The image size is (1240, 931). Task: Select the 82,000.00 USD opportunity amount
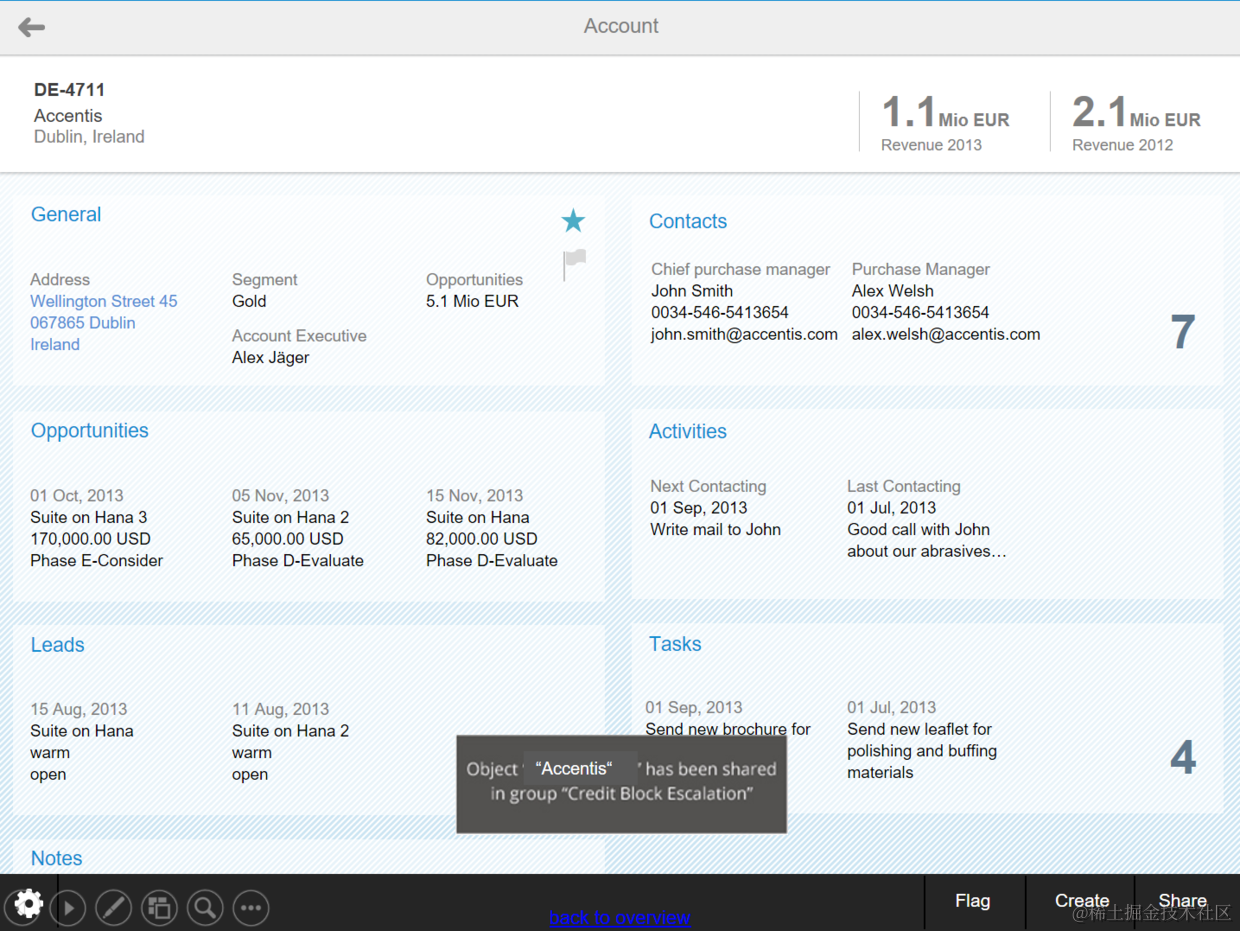pyautogui.click(x=482, y=539)
